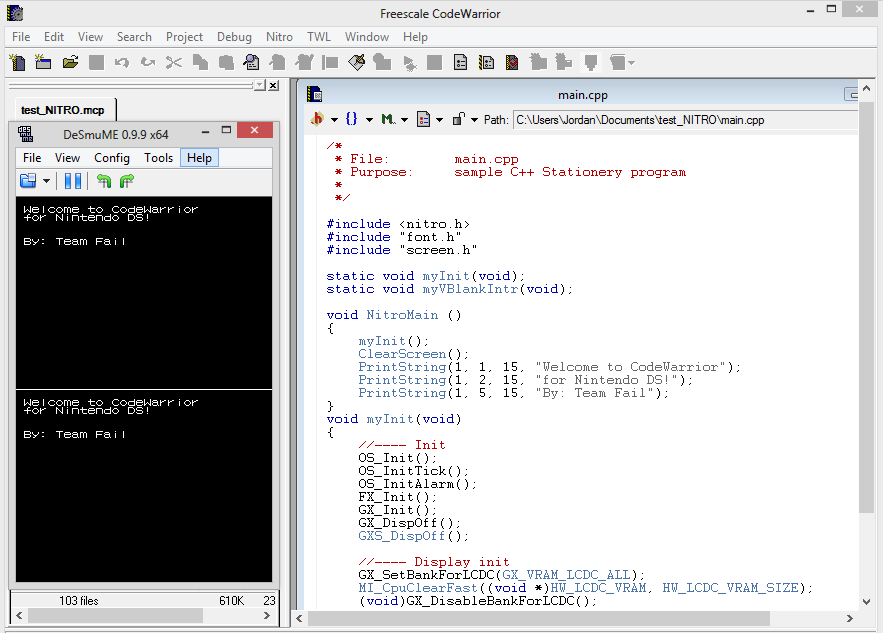Open the Window menu
The image size is (883, 633).
[x=367, y=37]
